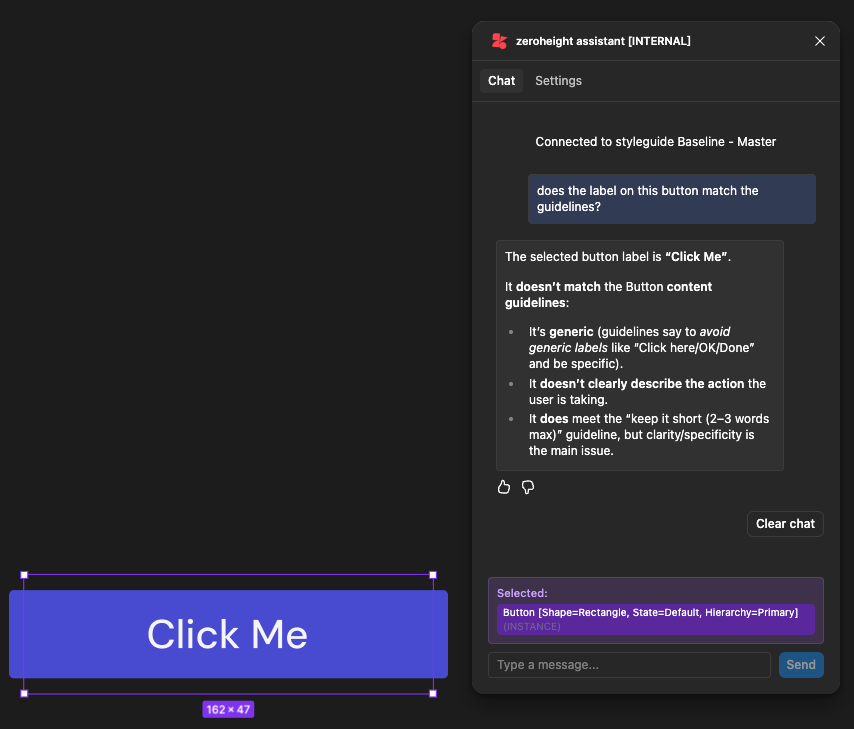Open the Settings tab
The height and width of the screenshot is (729, 854).
(x=558, y=81)
